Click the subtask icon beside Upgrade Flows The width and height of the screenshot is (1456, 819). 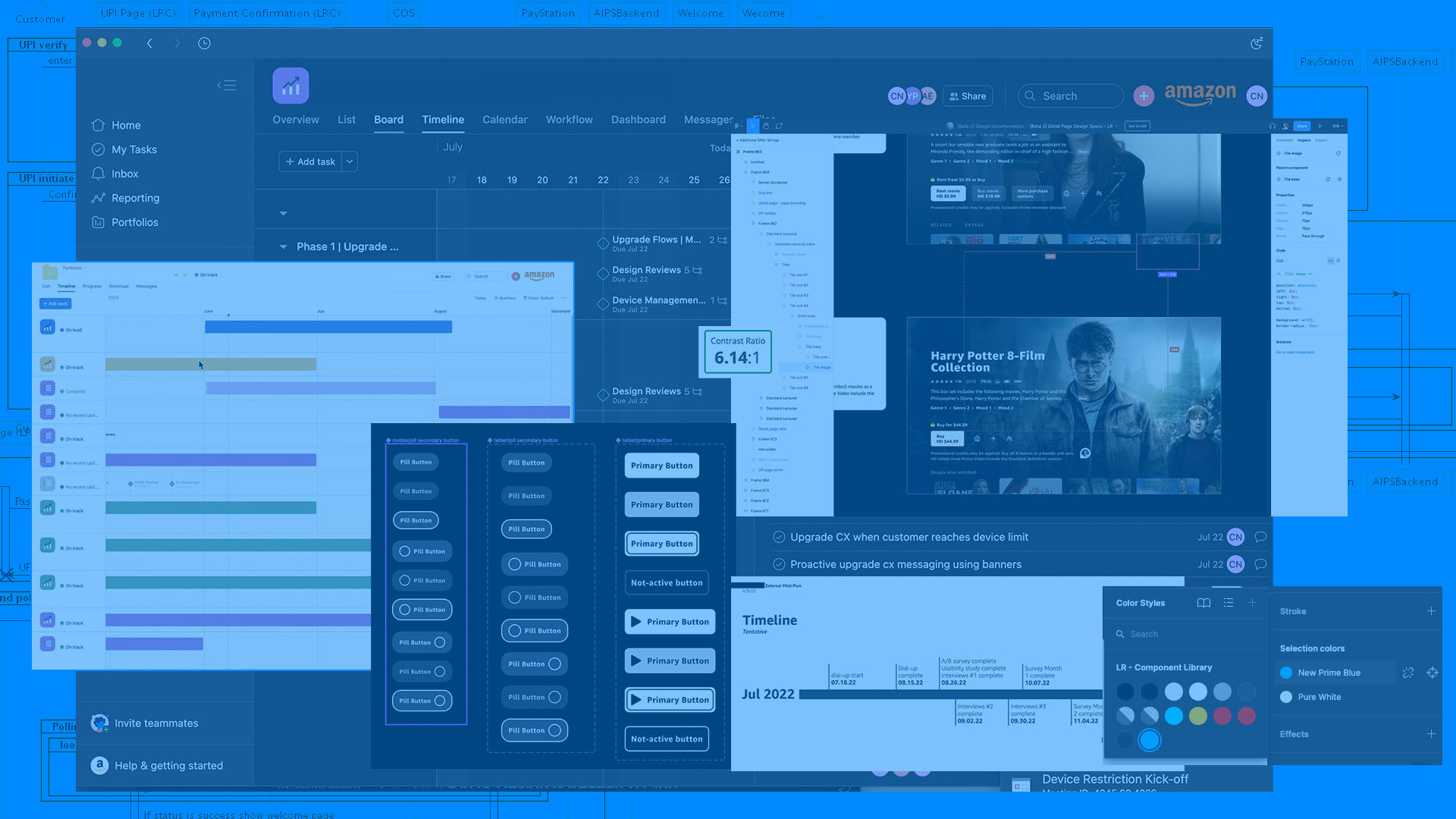coord(722,240)
